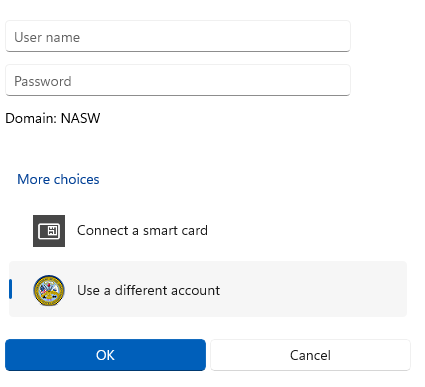Click the "Use a different account" text

tap(148, 290)
